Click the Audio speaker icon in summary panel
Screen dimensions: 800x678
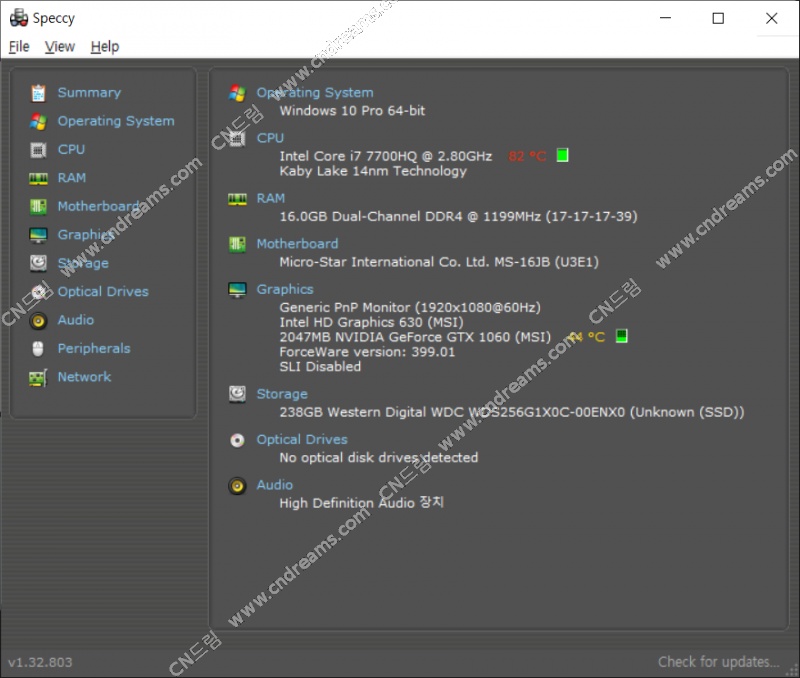click(x=237, y=486)
